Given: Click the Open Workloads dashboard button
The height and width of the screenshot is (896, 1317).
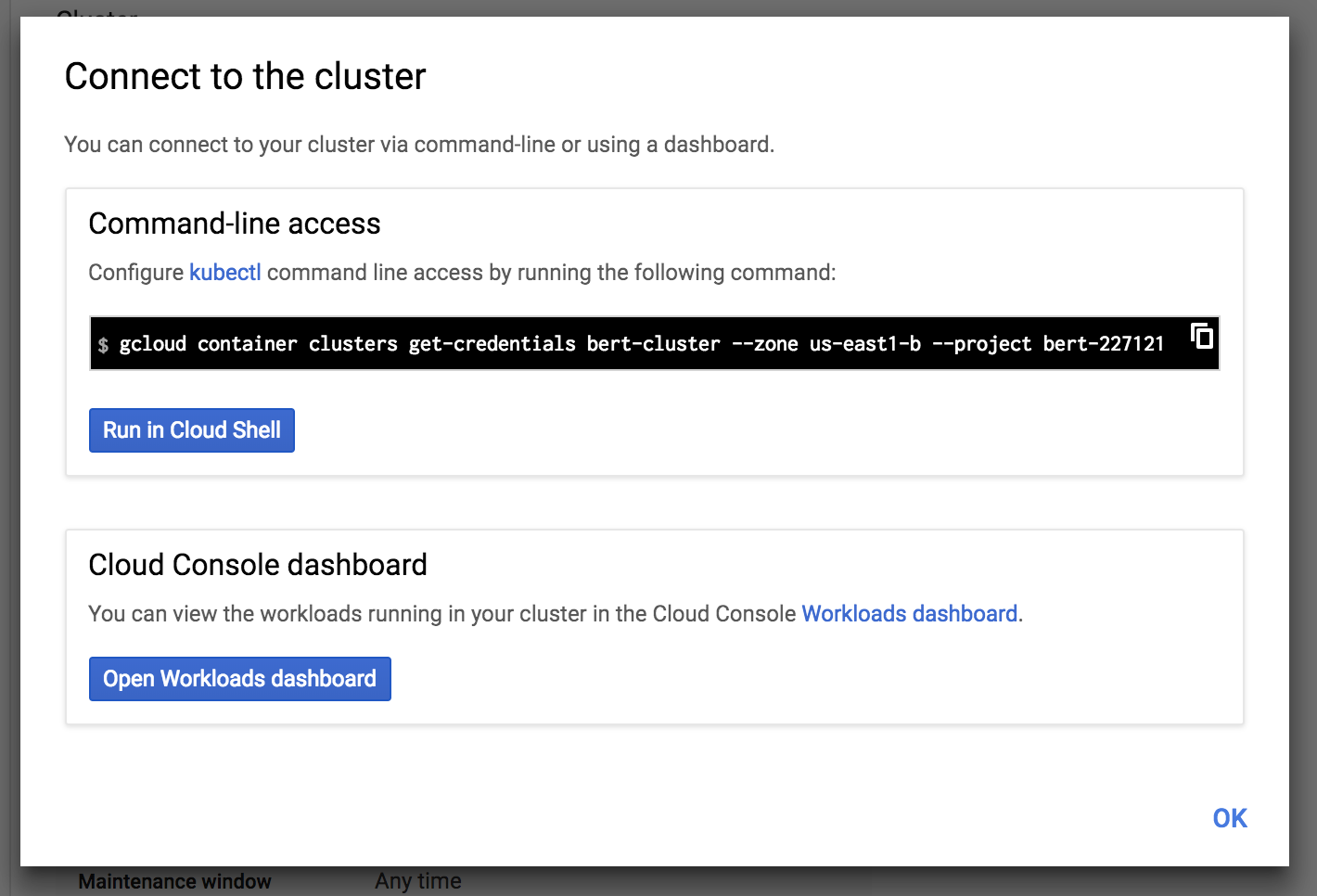Looking at the screenshot, I should 239,679.
